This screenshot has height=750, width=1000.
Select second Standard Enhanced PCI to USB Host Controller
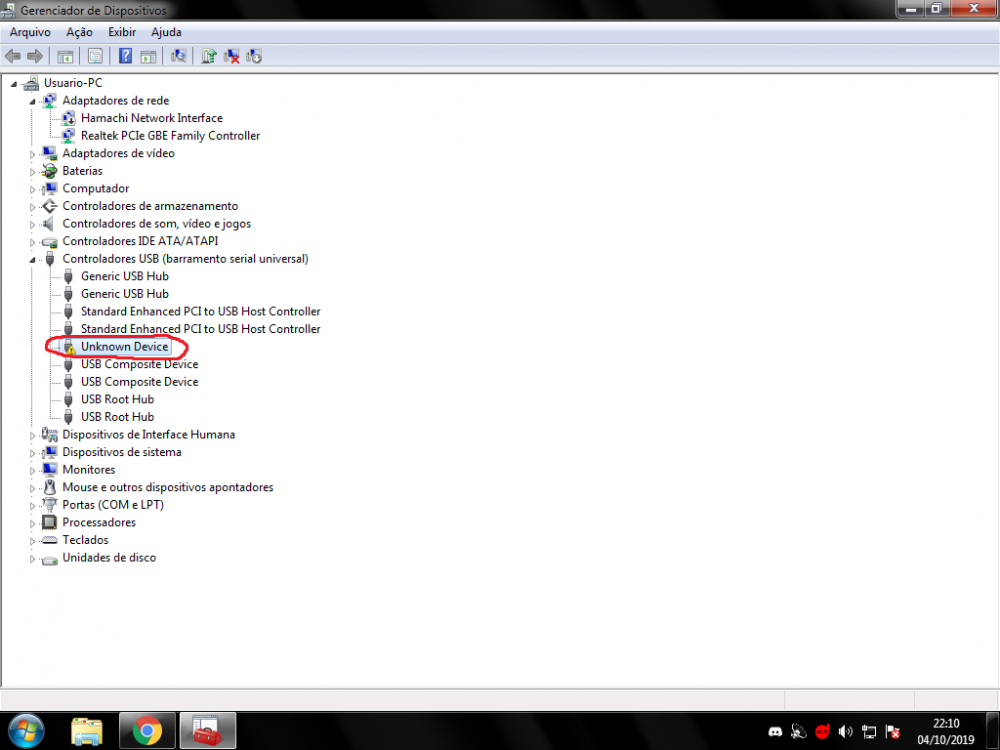[200, 329]
